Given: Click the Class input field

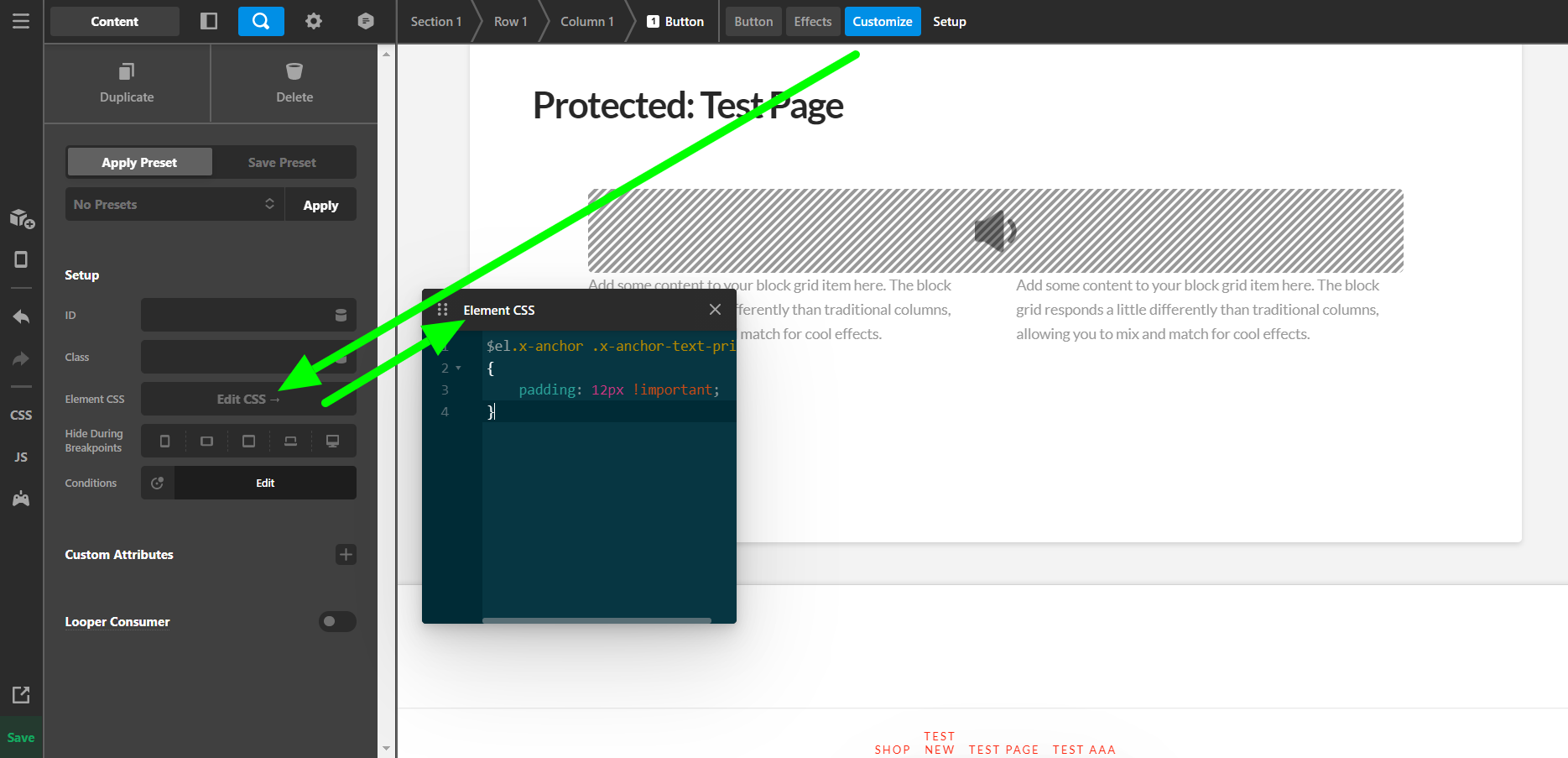Looking at the screenshot, I should tap(248, 357).
